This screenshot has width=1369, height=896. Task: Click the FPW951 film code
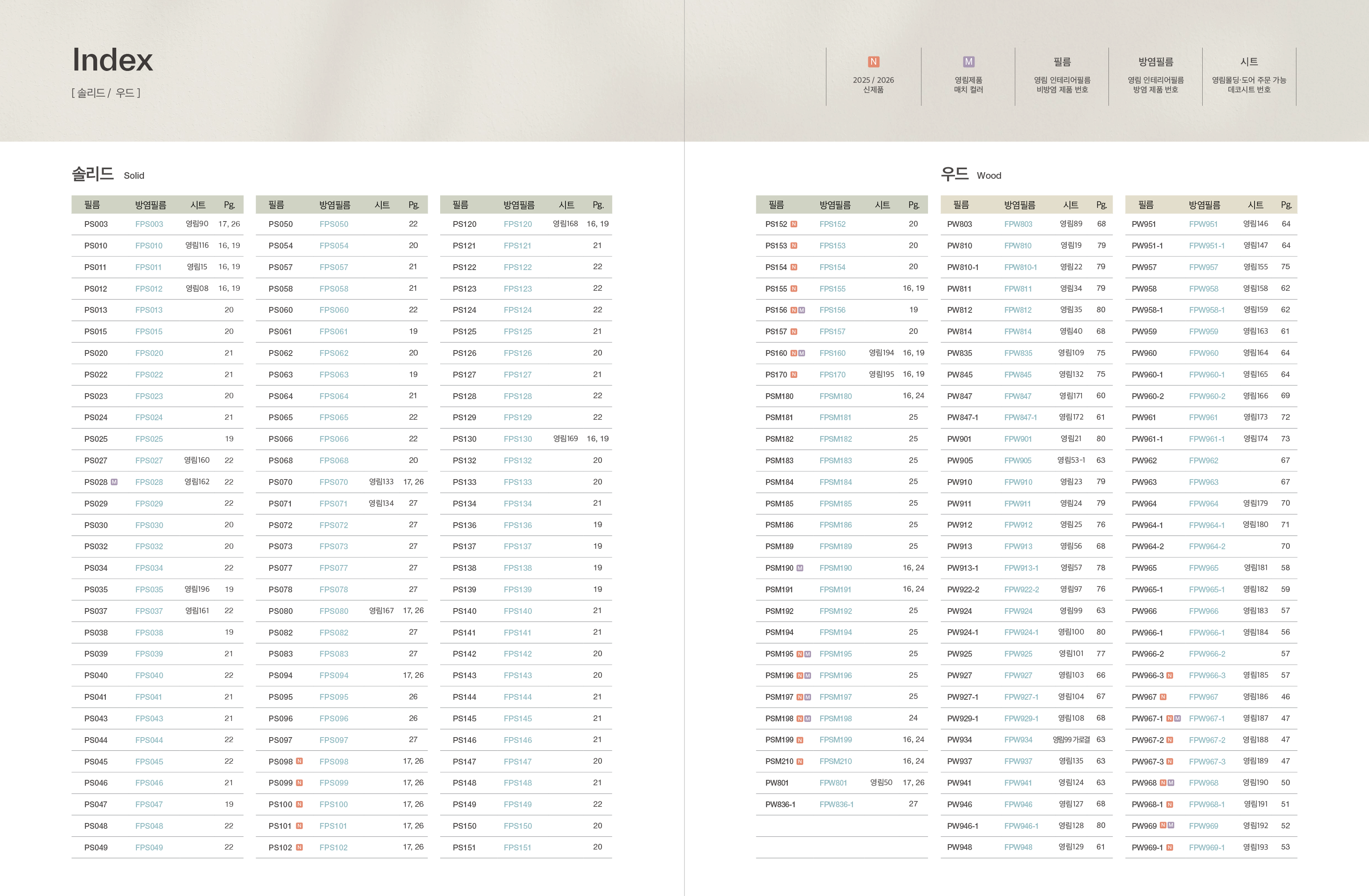pyautogui.click(x=1203, y=224)
